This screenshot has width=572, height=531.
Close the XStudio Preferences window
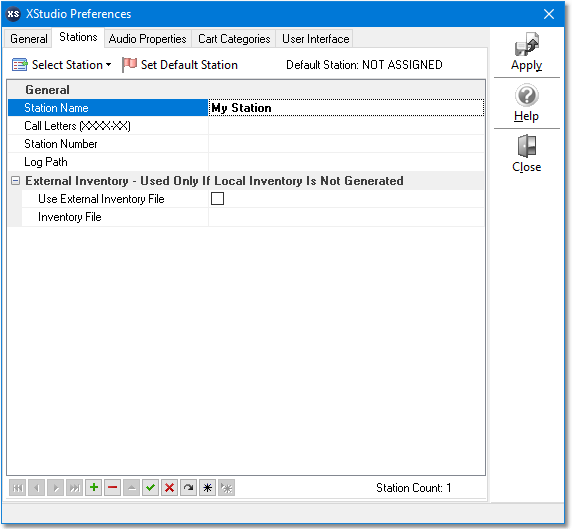pos(549,14)
